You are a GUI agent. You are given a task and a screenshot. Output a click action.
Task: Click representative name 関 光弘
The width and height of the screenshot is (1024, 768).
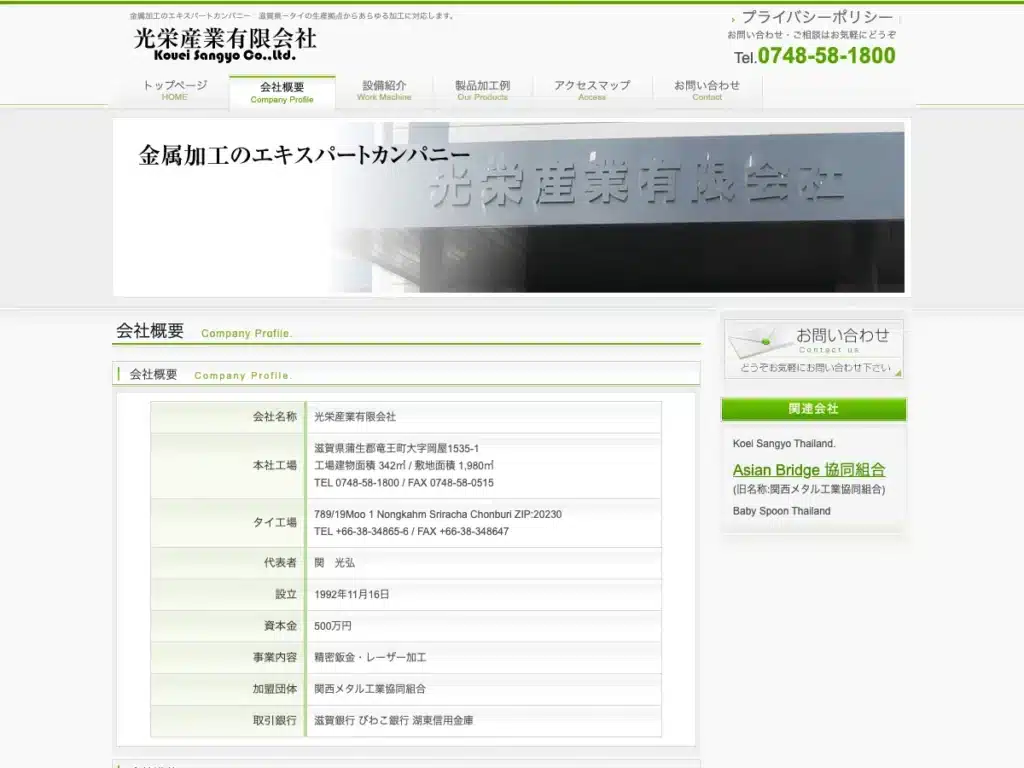(x=334, y=563)
